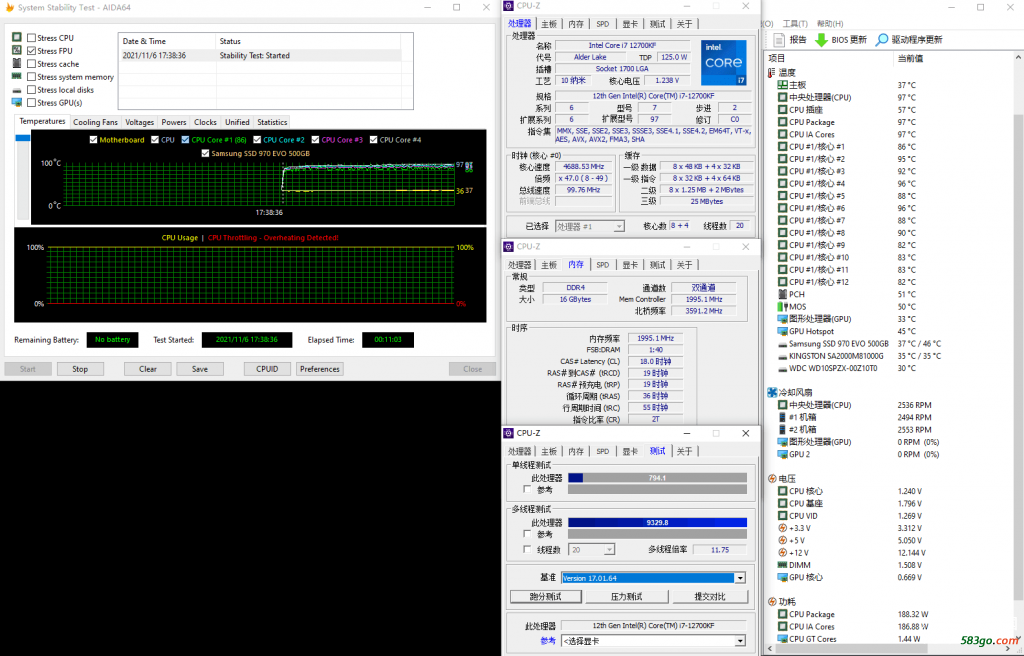This screenshot has width=1024, height=656.
Task: Click the thermometer icon next to 温度
Action: tap(772, 73)
